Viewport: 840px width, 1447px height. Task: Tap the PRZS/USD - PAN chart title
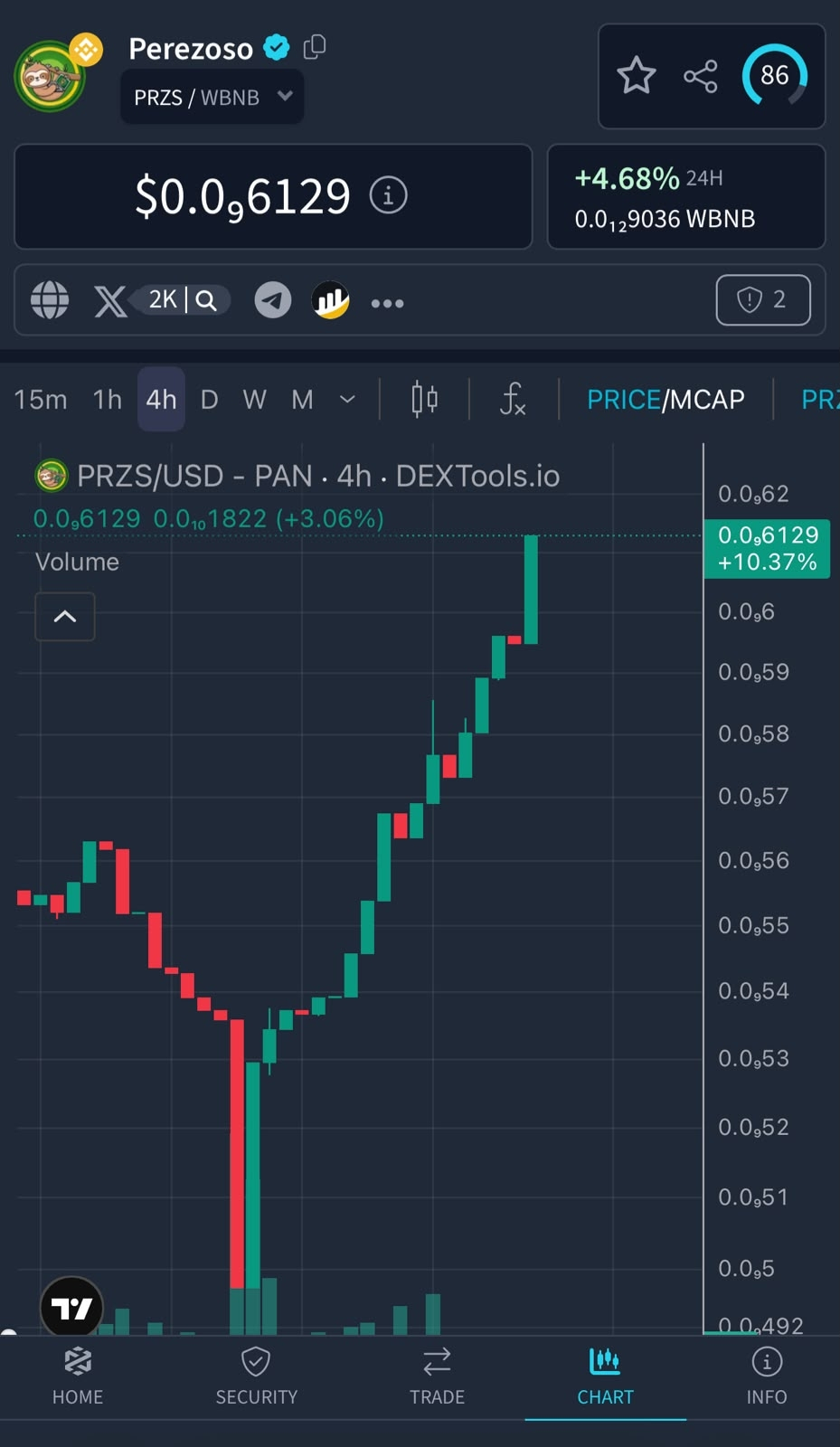coord(318,476)
